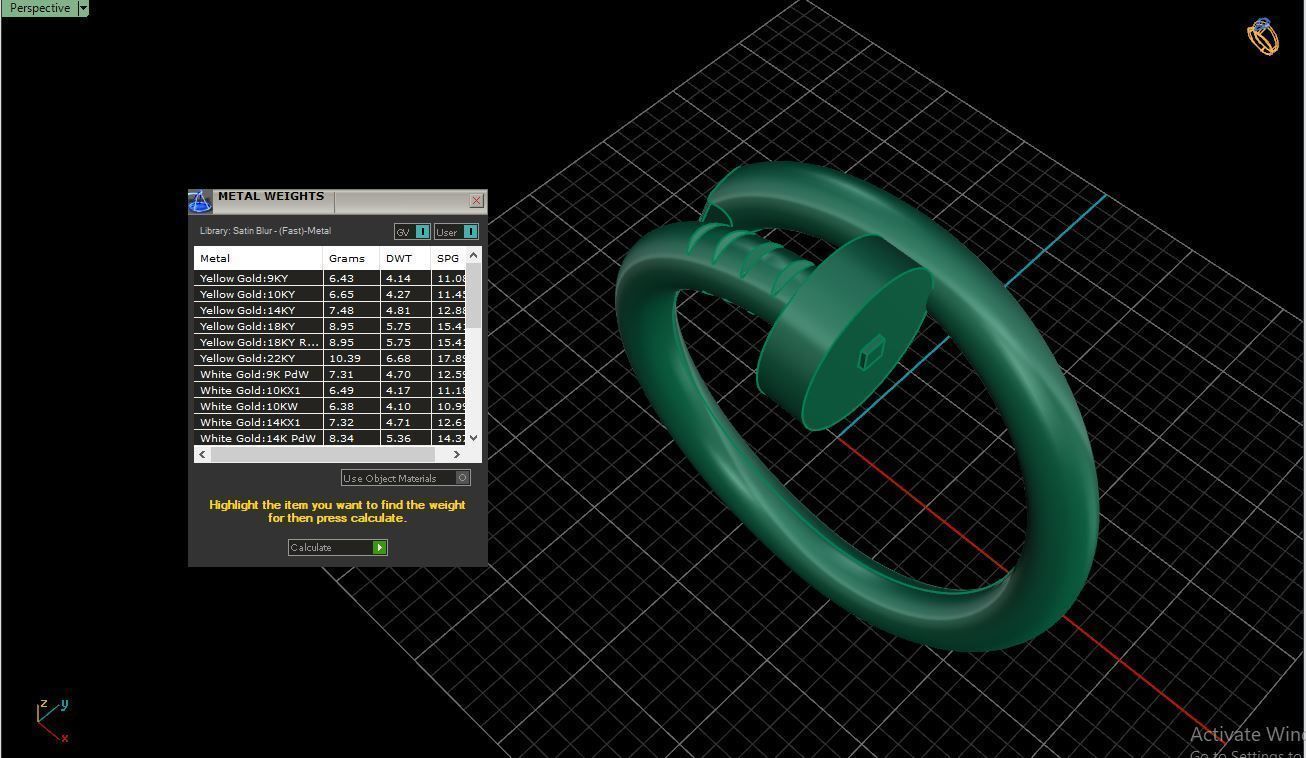Select the White Gold:14K PdW row
1306x758 pixels.
[x=330, y=438]
